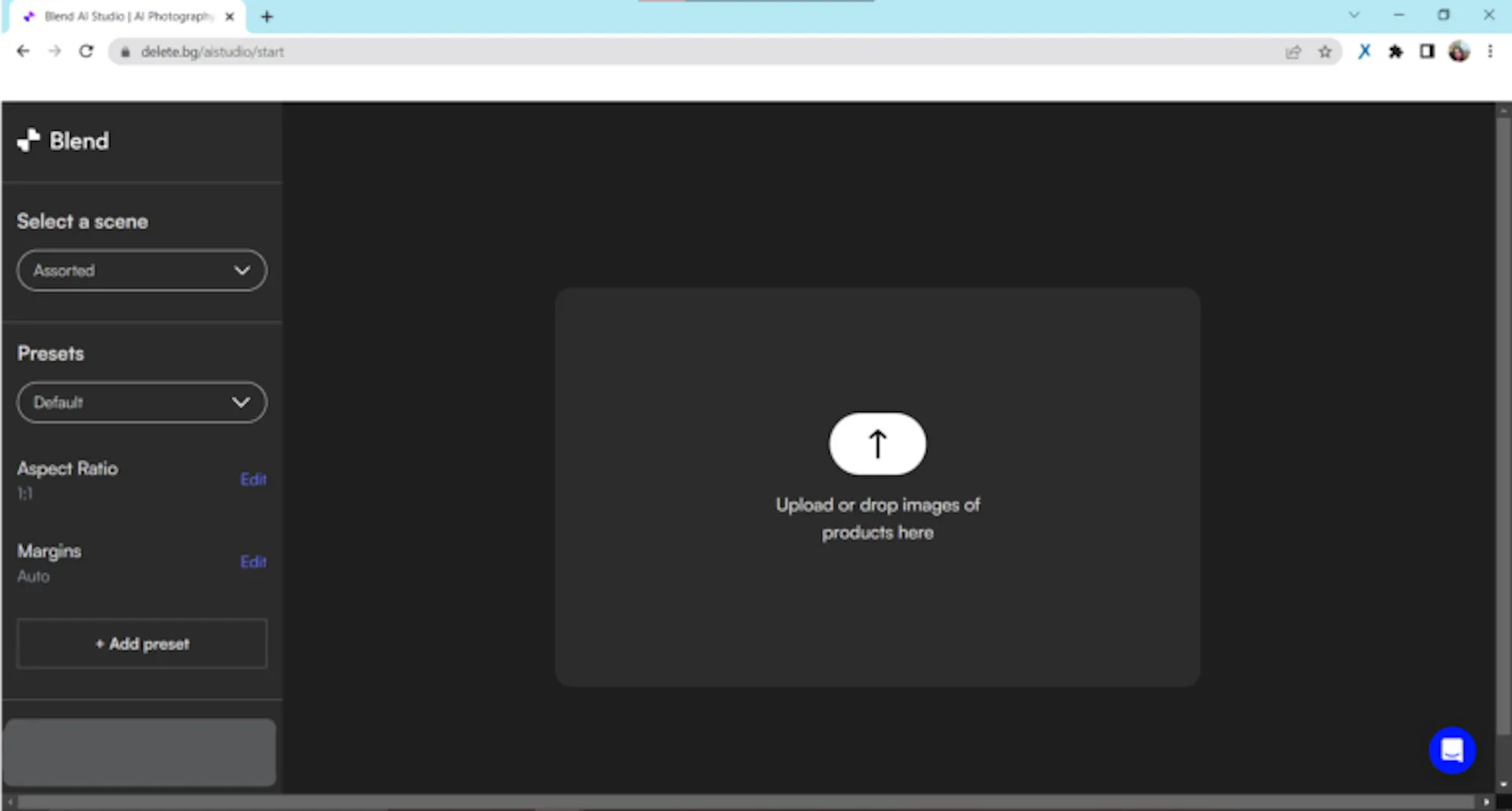Expand the Assorted scene dropdown
This screenshot has width=1512, height=811.
[142, 271]
